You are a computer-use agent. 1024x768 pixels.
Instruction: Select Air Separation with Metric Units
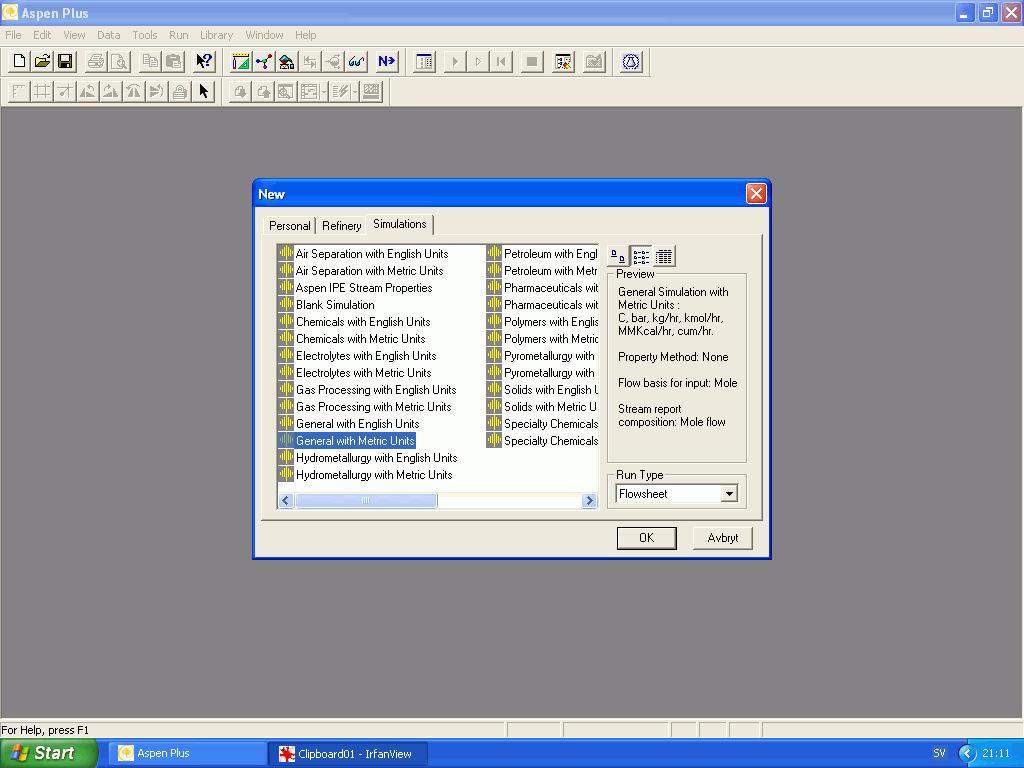tap(361, 270)
